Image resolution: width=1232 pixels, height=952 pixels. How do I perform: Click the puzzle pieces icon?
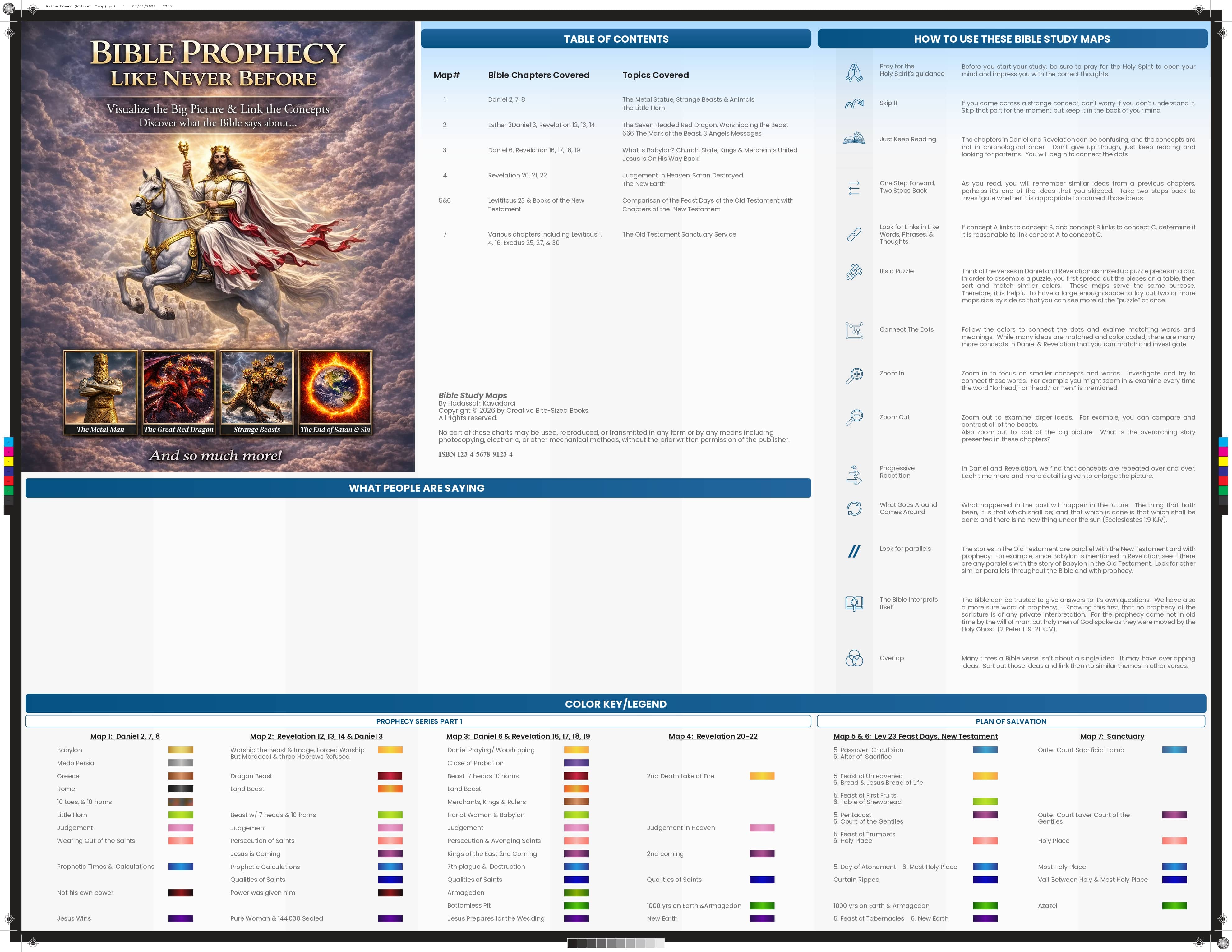tap(854, 272)
